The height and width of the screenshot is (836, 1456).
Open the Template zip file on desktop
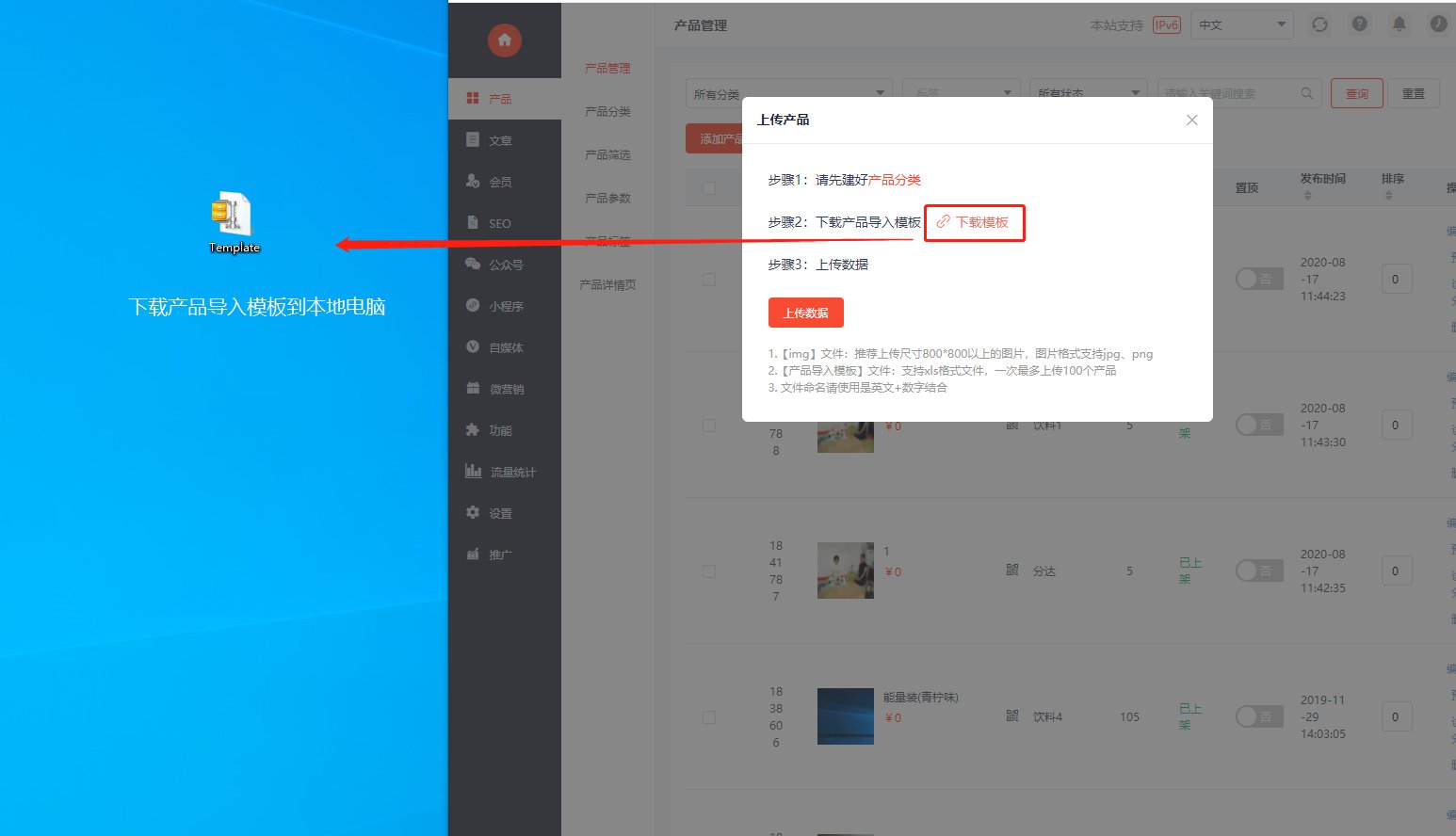pyautogui.click(x=233, y=222)
